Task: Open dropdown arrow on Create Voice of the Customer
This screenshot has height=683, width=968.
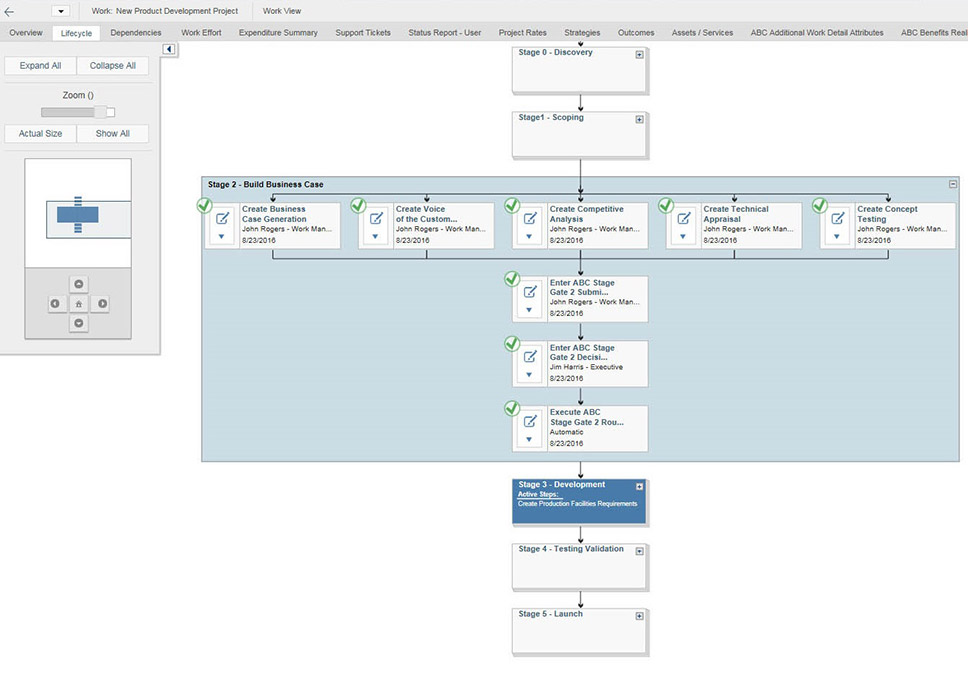Action: (x=375, y=237)
